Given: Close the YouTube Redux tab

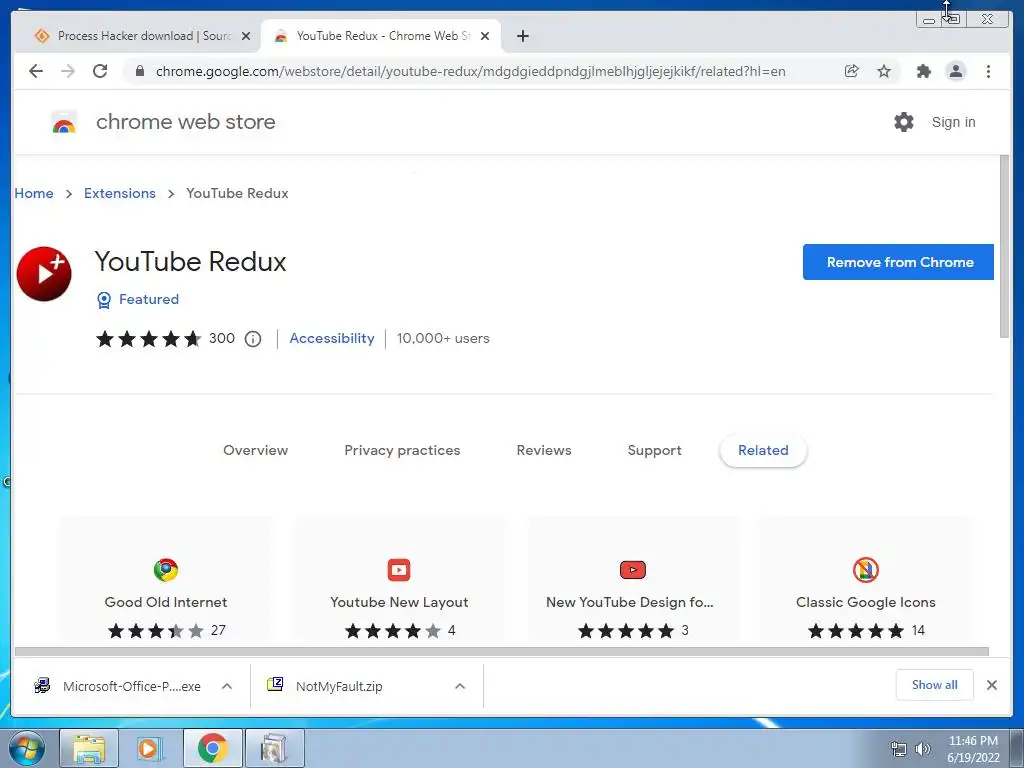Looking at the screenshot, I should pyautogui.click(x=485, y=36).
